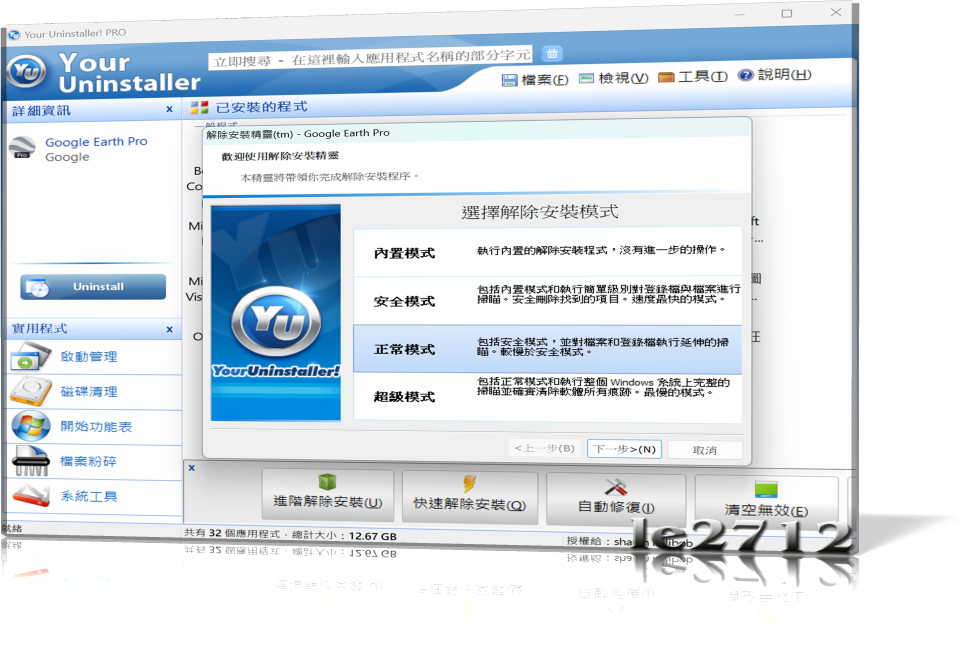965x650 pixels.
Task: Minimize the Your Uninstaller window
Action: 739,14
